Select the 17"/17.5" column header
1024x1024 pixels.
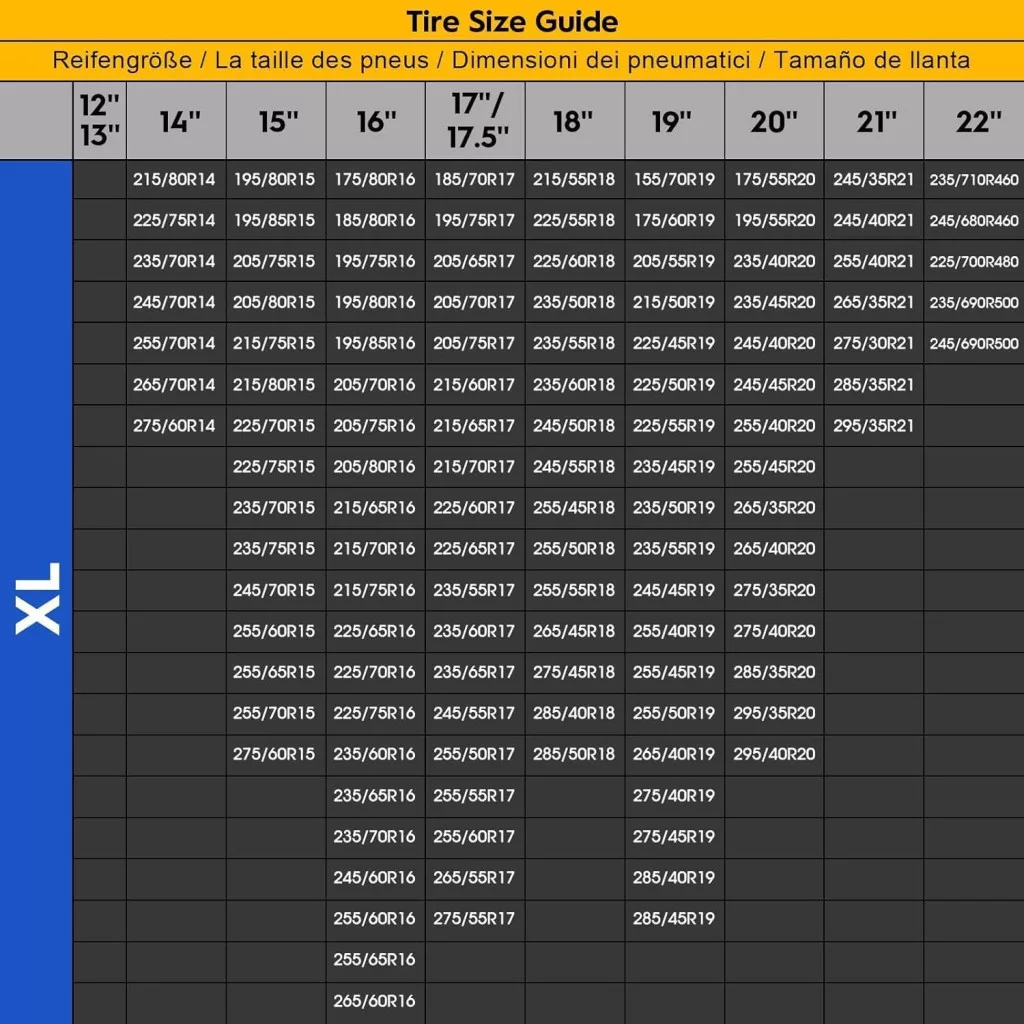(475, 122)
